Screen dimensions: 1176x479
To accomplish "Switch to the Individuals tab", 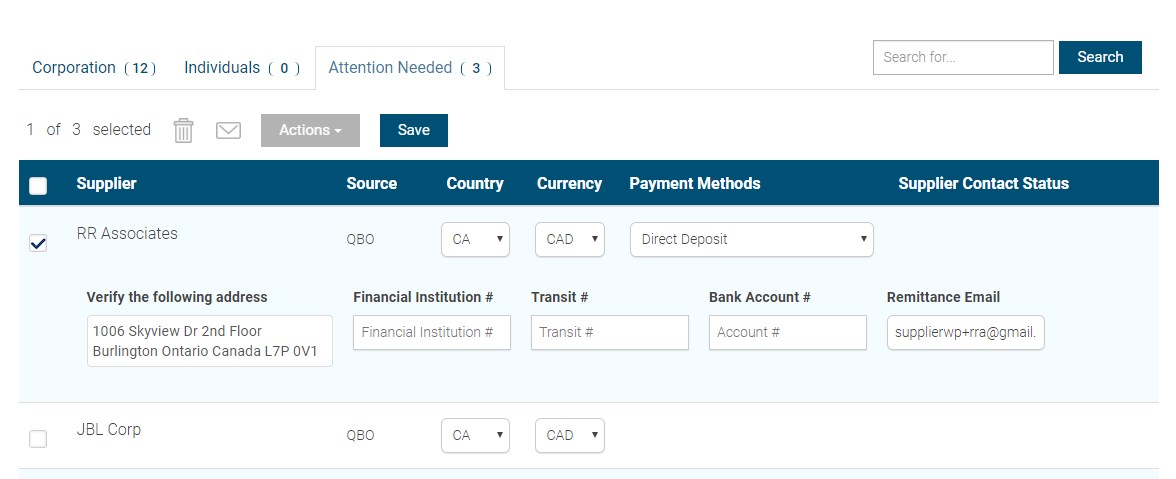I will pyautogui.click(x=242, y=68).
